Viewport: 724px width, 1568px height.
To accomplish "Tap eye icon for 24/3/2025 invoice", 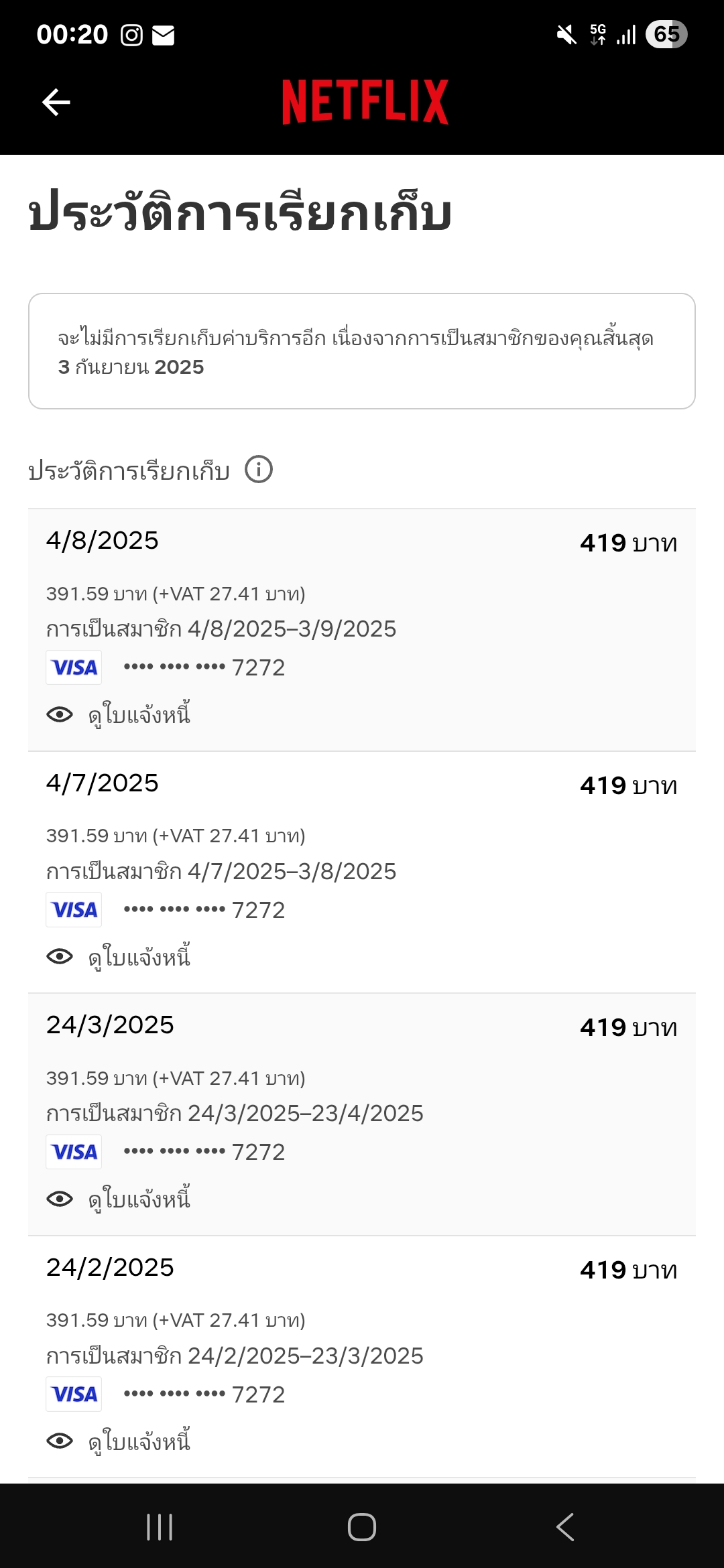I will pos(60,1199).
